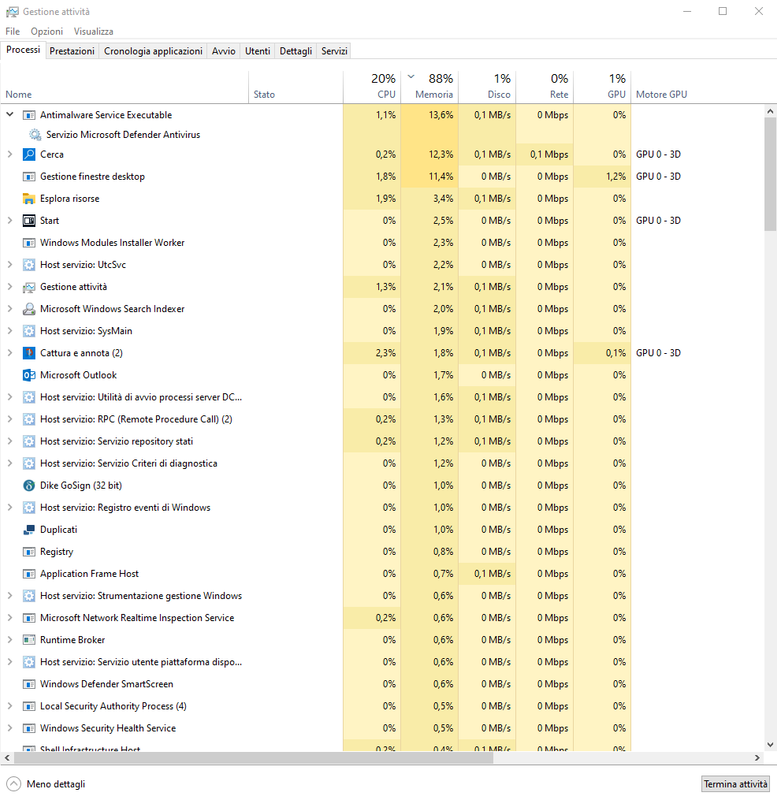
Task: Expand Local Security Authority Process (4)
Action: point(10,706)
